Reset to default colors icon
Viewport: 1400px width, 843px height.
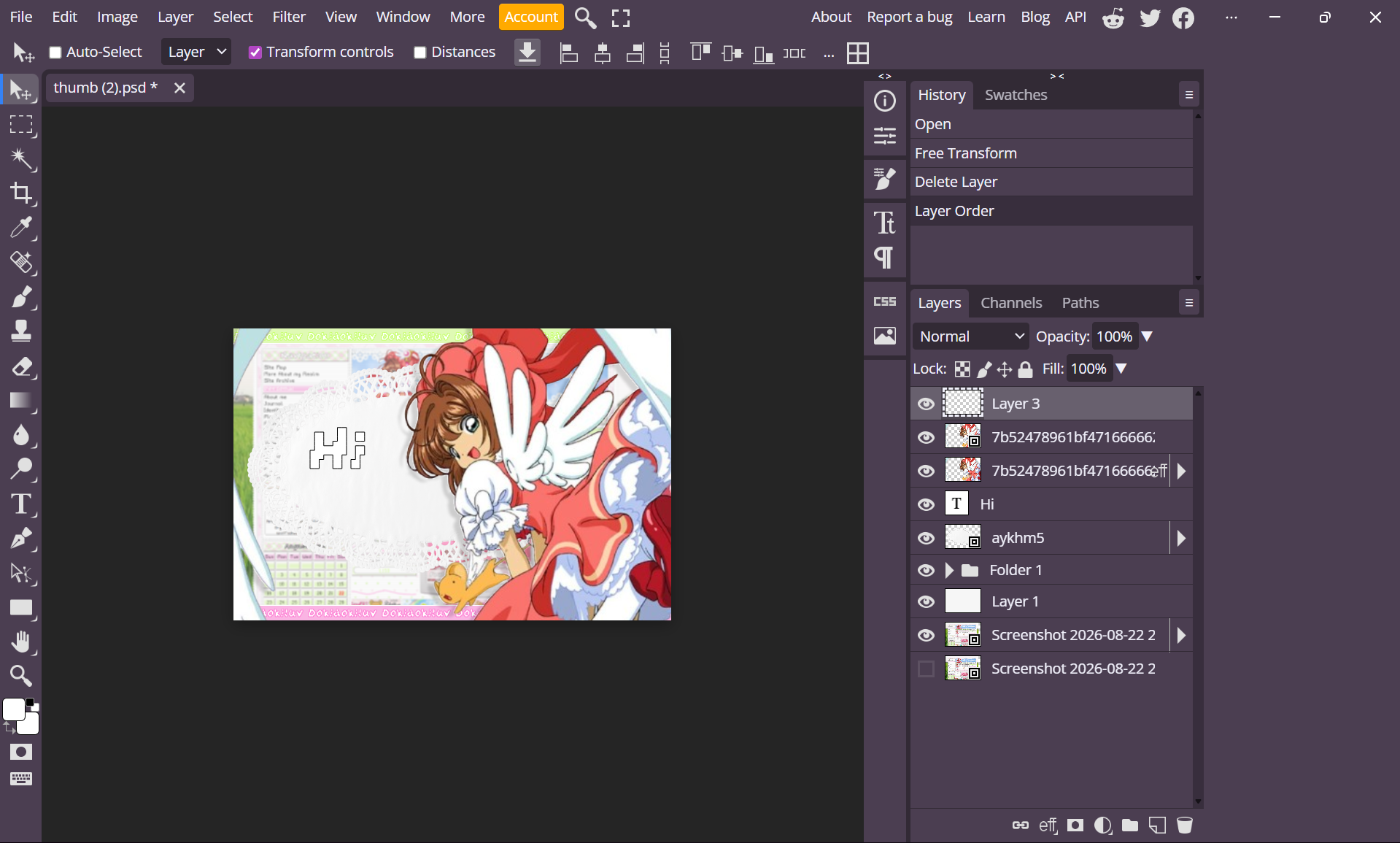coord(31,704)
